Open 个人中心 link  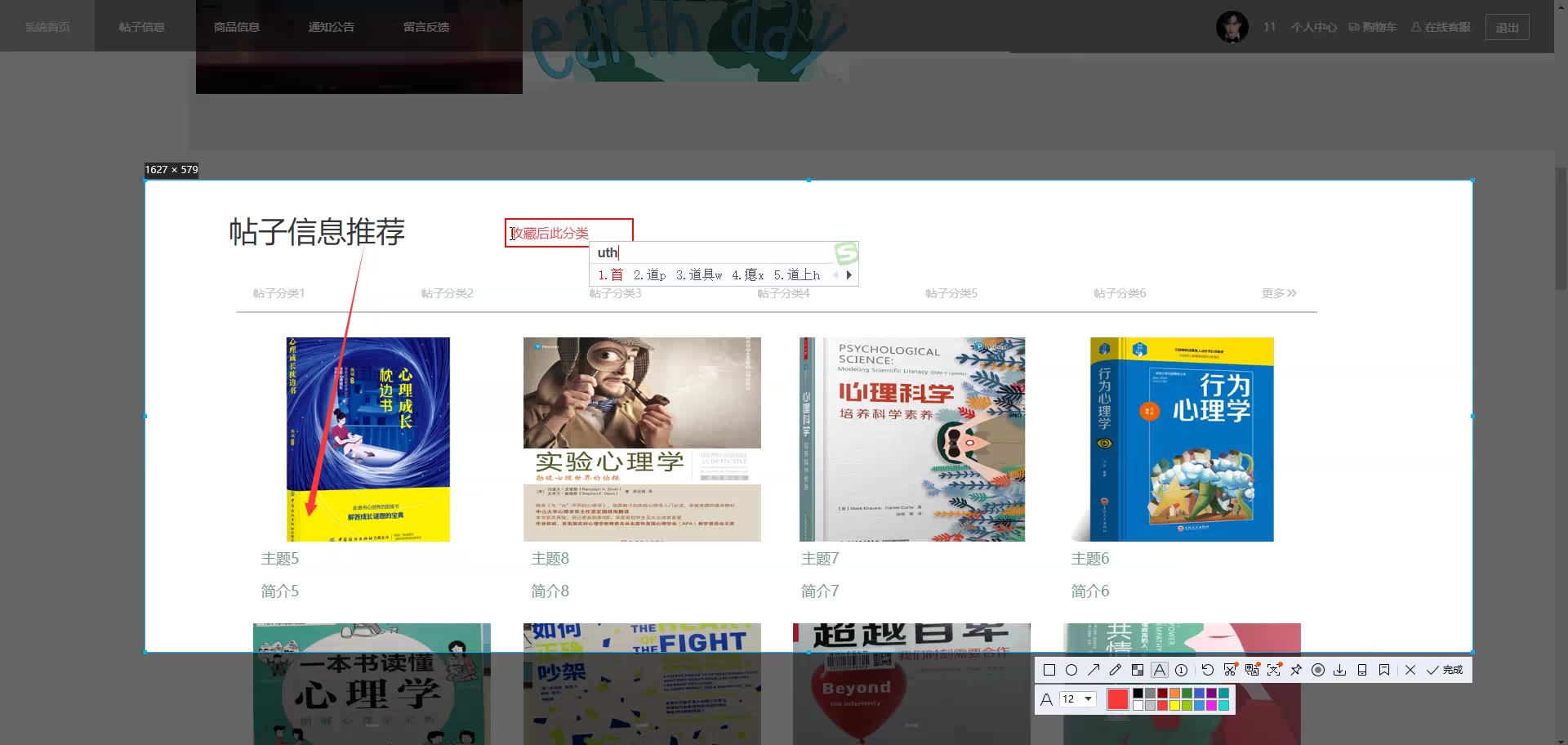1314,27
